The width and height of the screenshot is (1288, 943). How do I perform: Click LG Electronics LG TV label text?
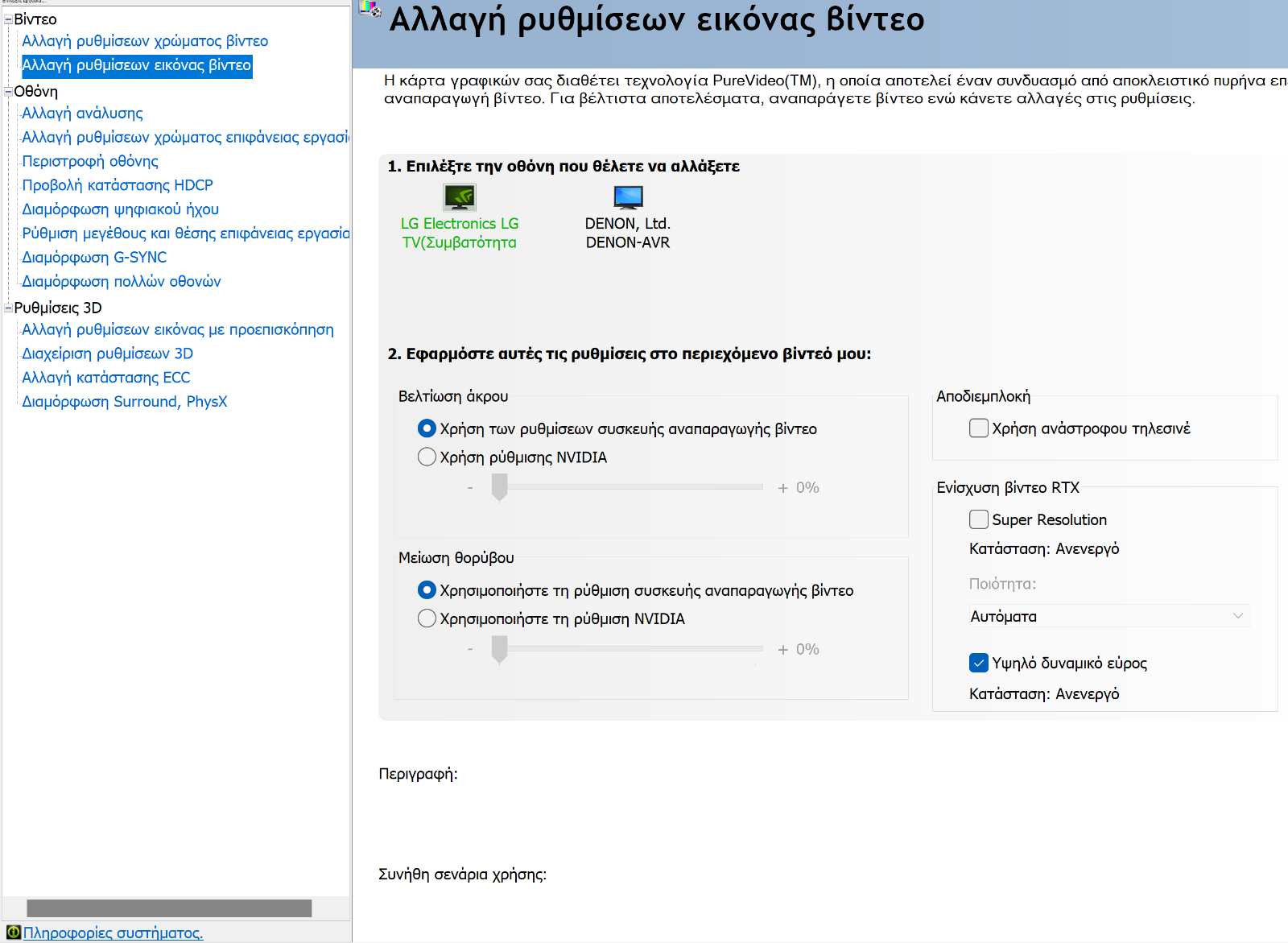click(x=460, y=233)
